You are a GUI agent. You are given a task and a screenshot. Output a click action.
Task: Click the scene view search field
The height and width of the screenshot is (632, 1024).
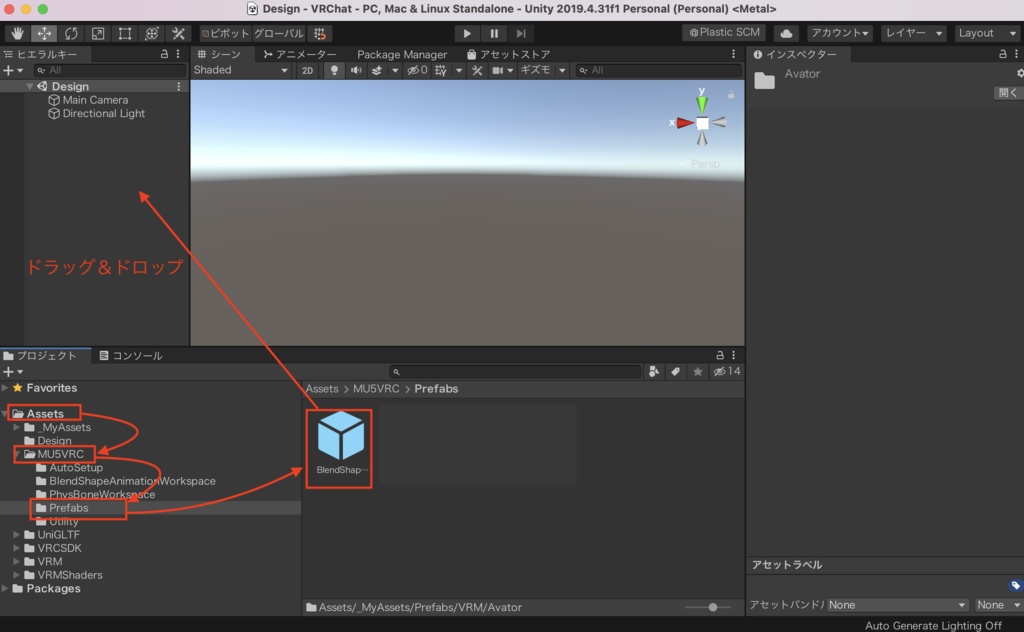pyautogui.click(x=658, y=70)
